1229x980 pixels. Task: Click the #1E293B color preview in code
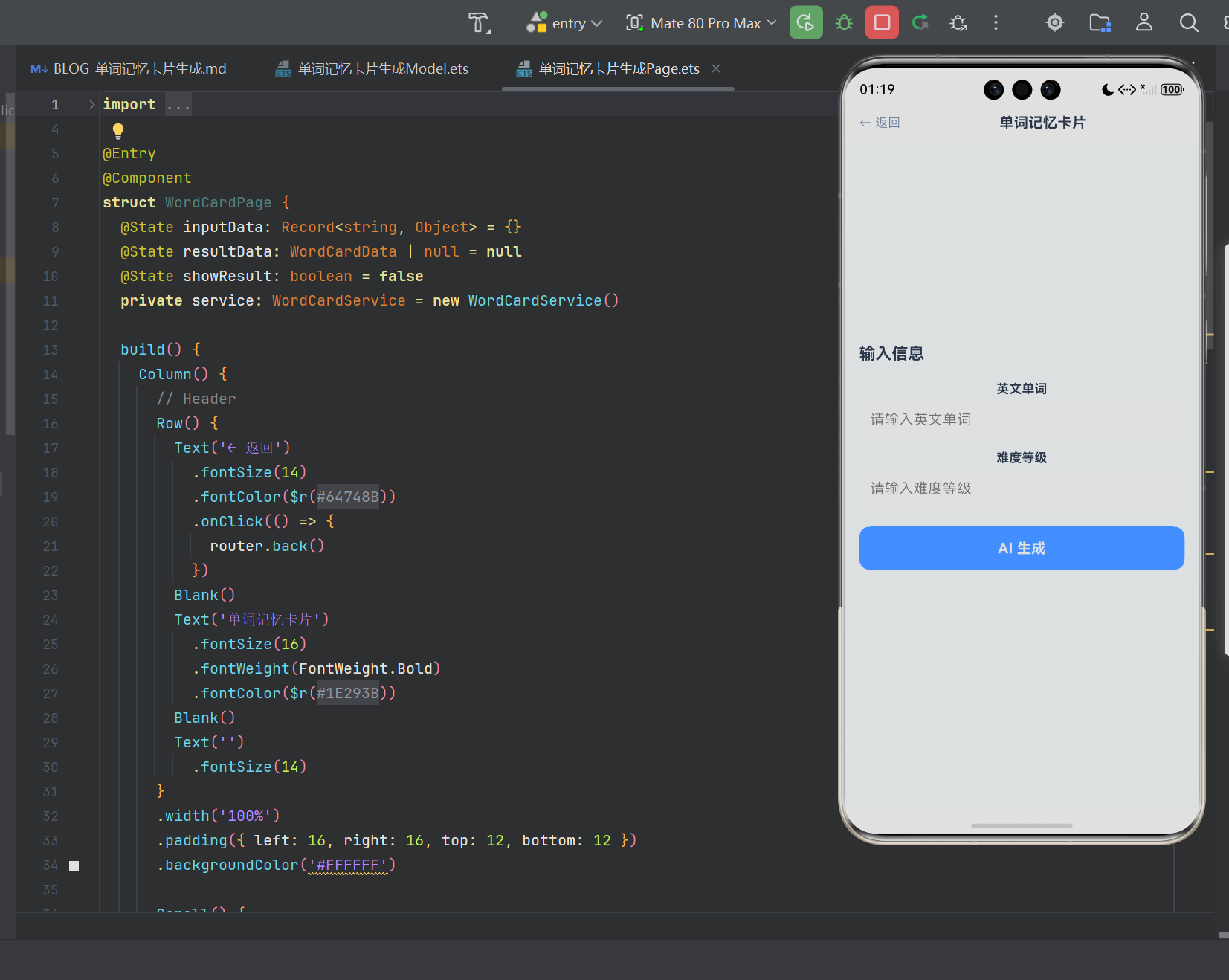(x=348, y=693)
